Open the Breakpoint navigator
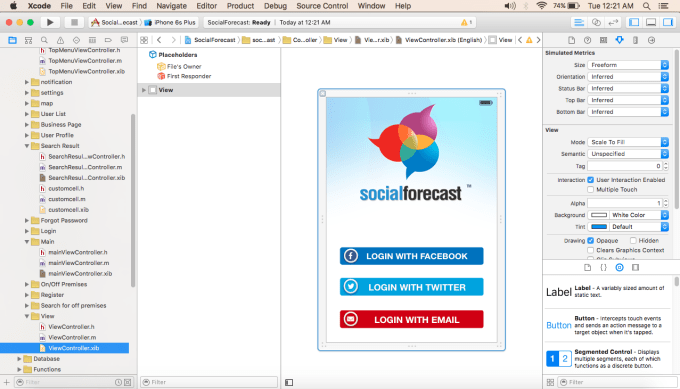This screenshot has height=389, width=680. [108, 40]
